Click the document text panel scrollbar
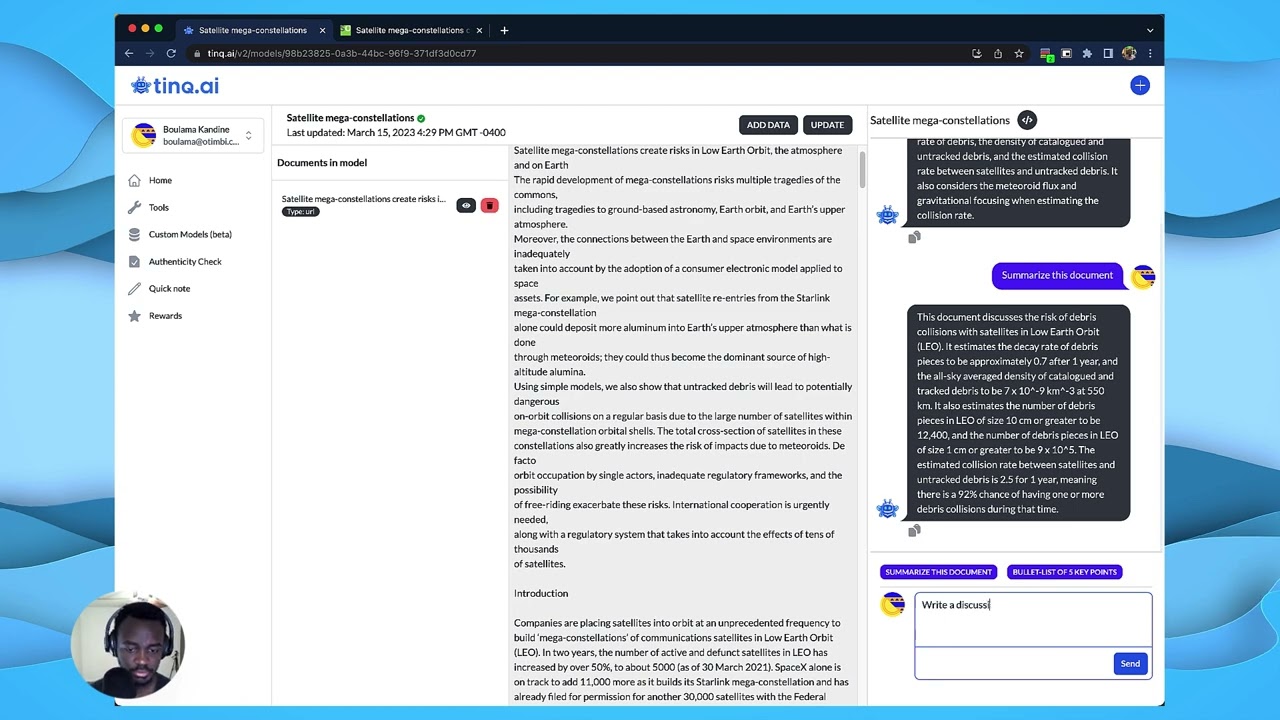The width and height of the screenshot is (1280, 720). coord(861,168)
